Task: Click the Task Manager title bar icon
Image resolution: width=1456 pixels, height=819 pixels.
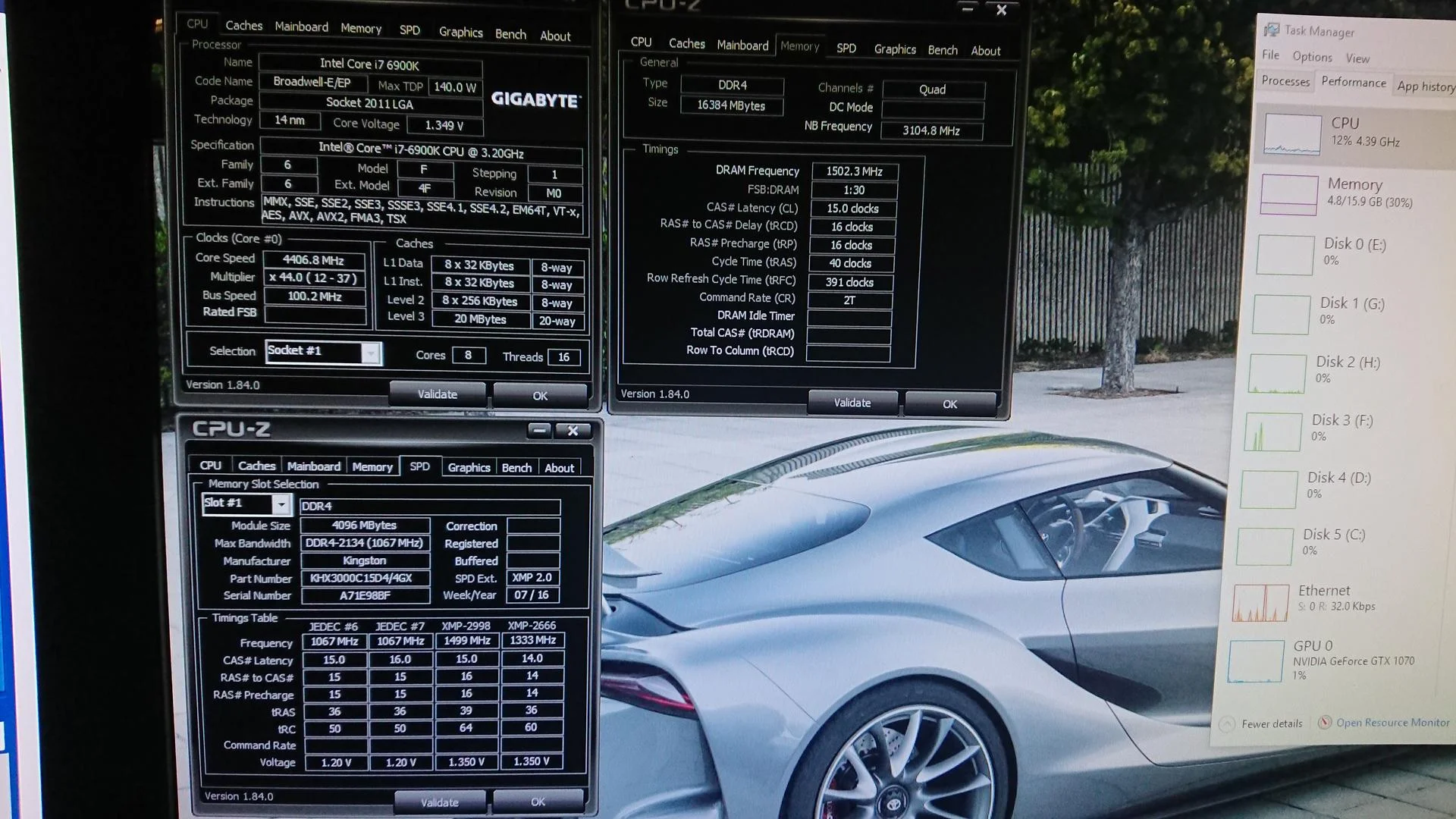Action: (x=1271, y=30)
